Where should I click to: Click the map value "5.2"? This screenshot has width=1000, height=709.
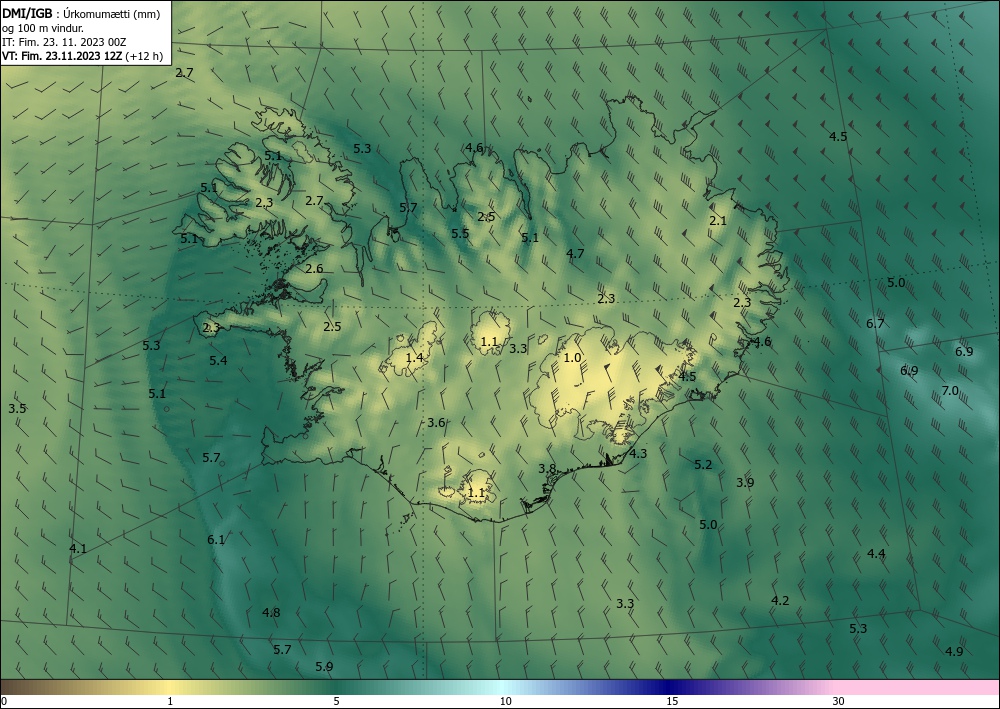pos(703,465)
